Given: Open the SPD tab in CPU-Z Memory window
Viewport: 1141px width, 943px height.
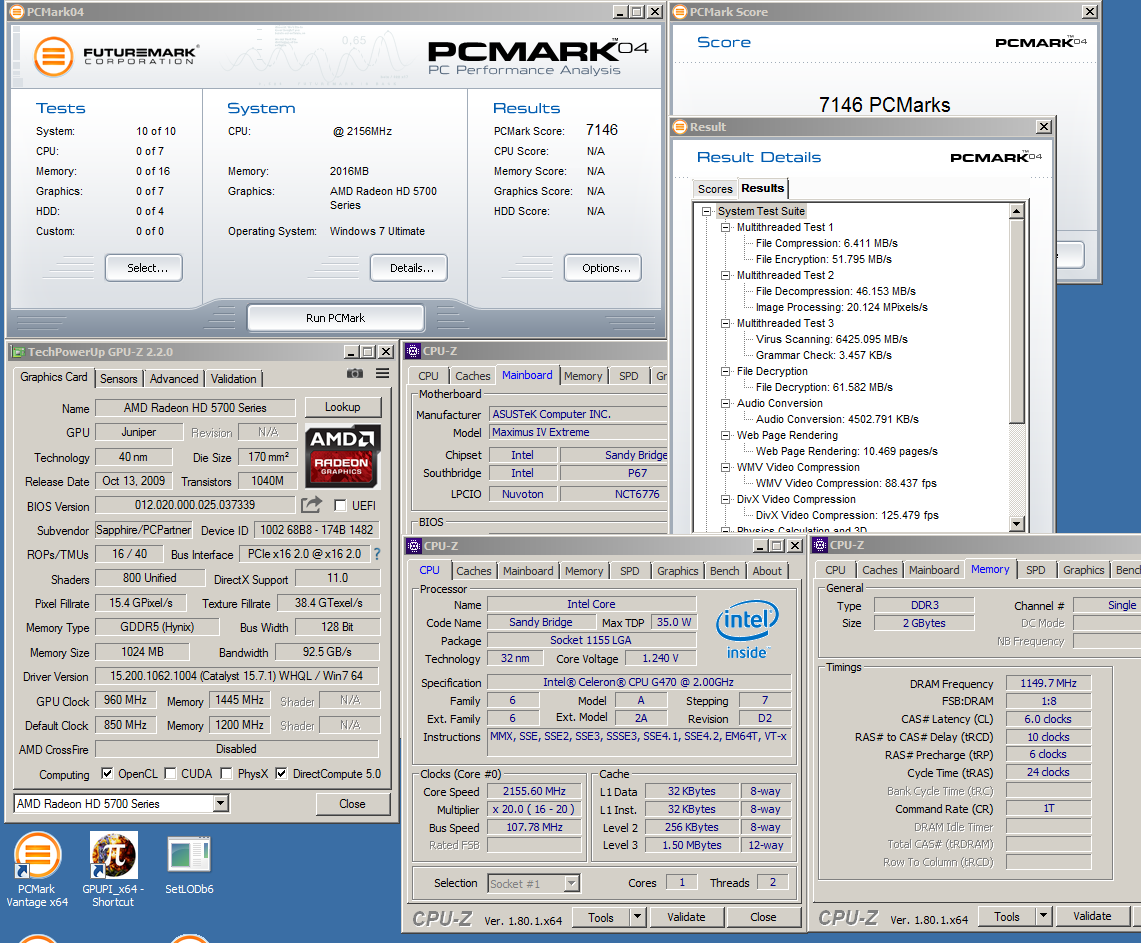Looking at the screenshot, I should point(1035,570).
